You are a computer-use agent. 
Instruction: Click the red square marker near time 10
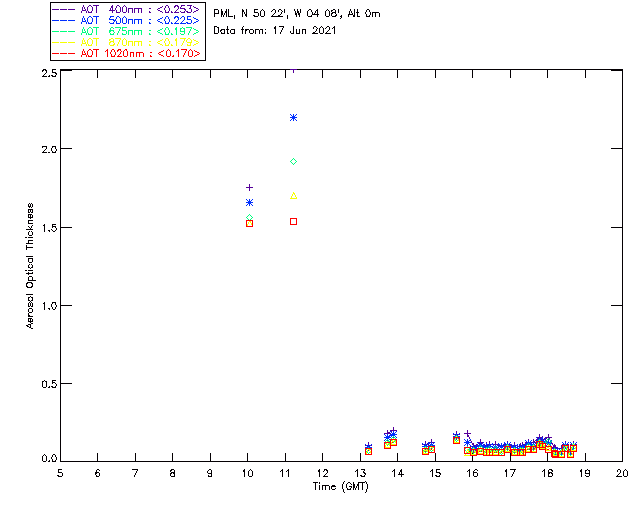tap(249, 223)
